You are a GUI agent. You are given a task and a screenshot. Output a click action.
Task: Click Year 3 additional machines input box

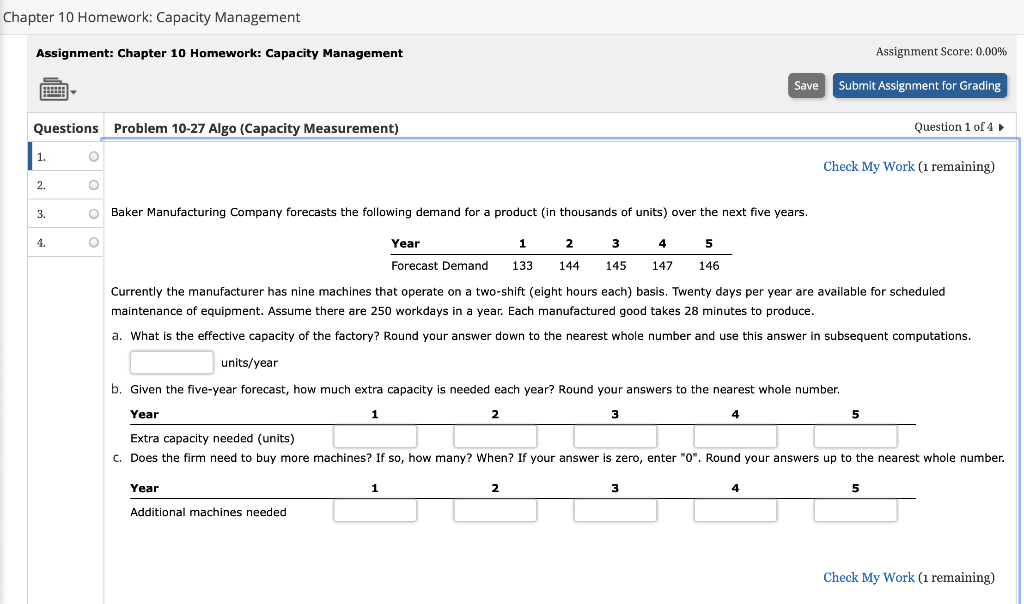coord(615,510)
